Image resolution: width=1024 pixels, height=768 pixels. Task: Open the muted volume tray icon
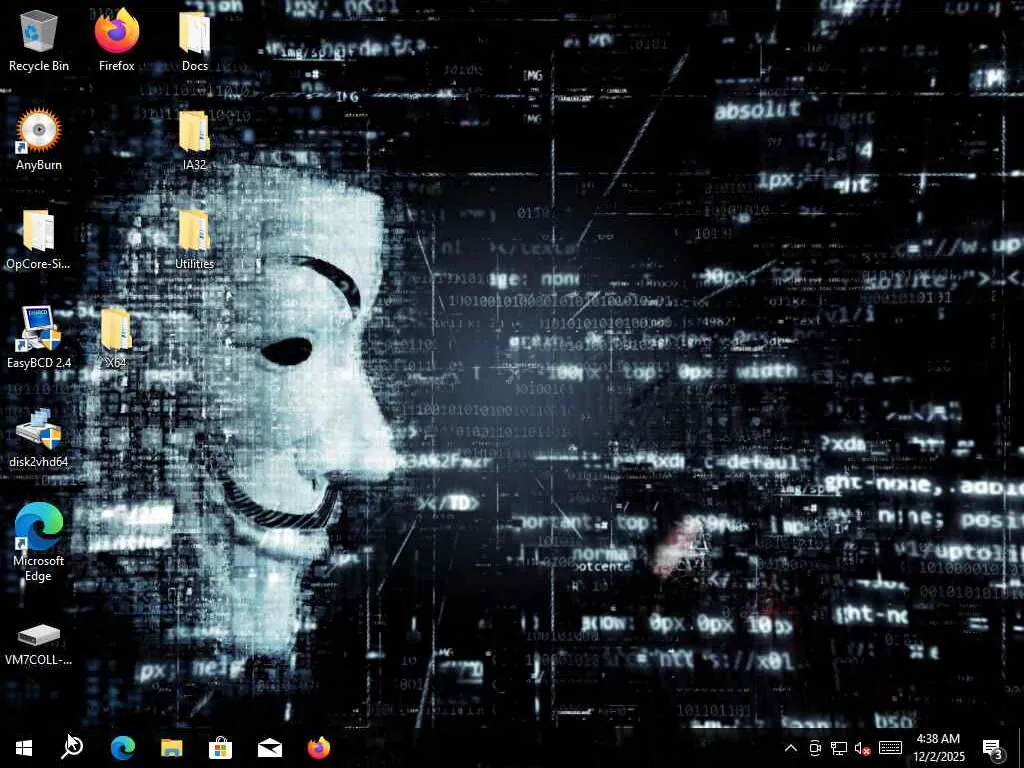tap(863, 748)
